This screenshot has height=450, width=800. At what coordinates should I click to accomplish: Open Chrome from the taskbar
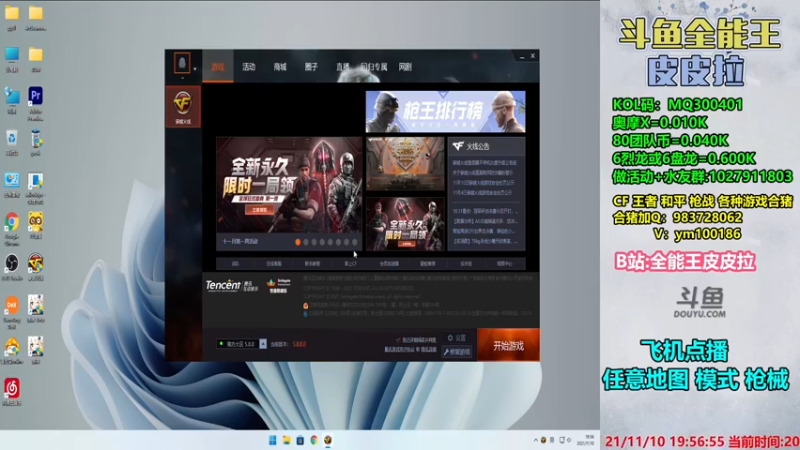click(x=314, y=440)
